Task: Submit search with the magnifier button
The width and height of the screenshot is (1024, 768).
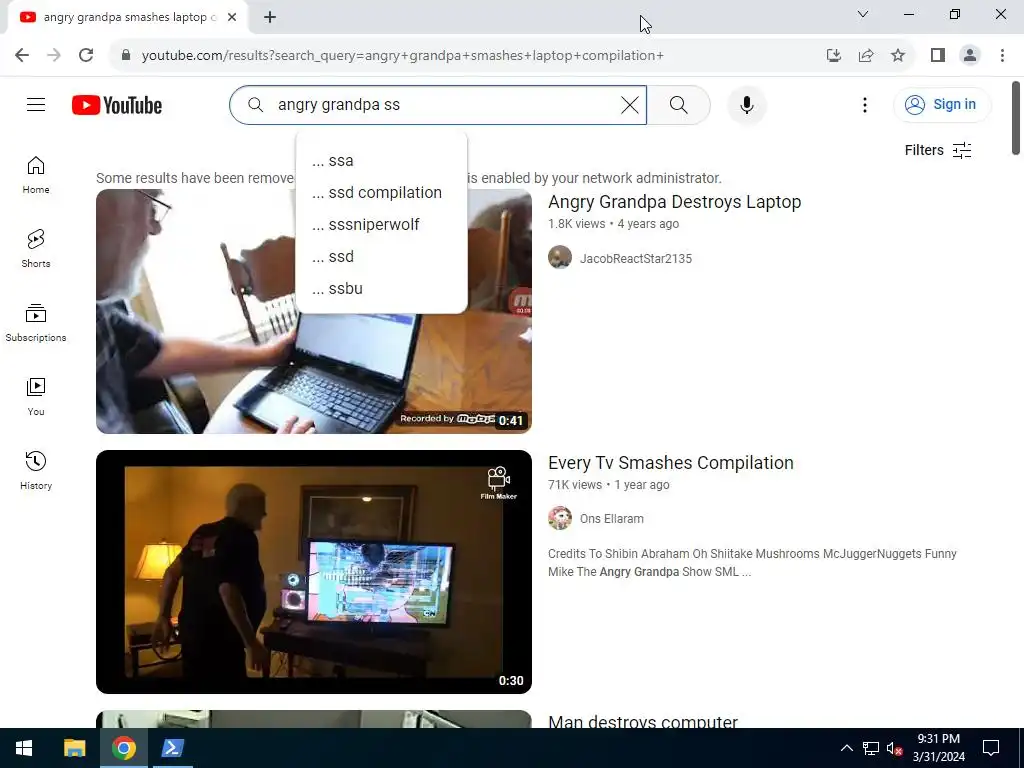Action: (679, 104)
